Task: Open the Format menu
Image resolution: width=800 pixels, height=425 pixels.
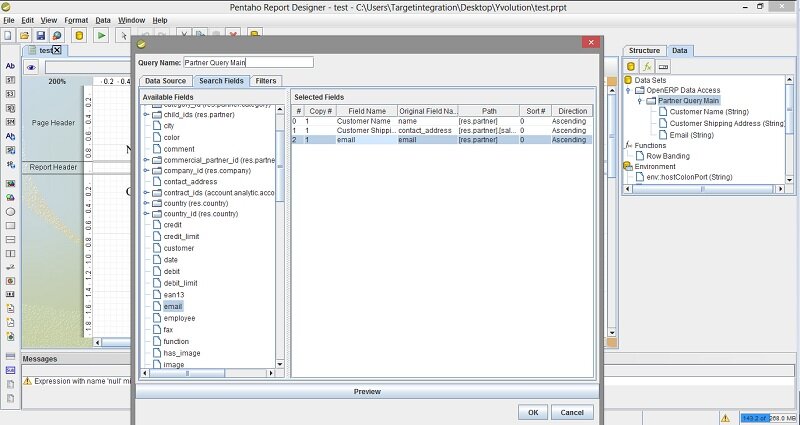Action: (x=76, y=20)
